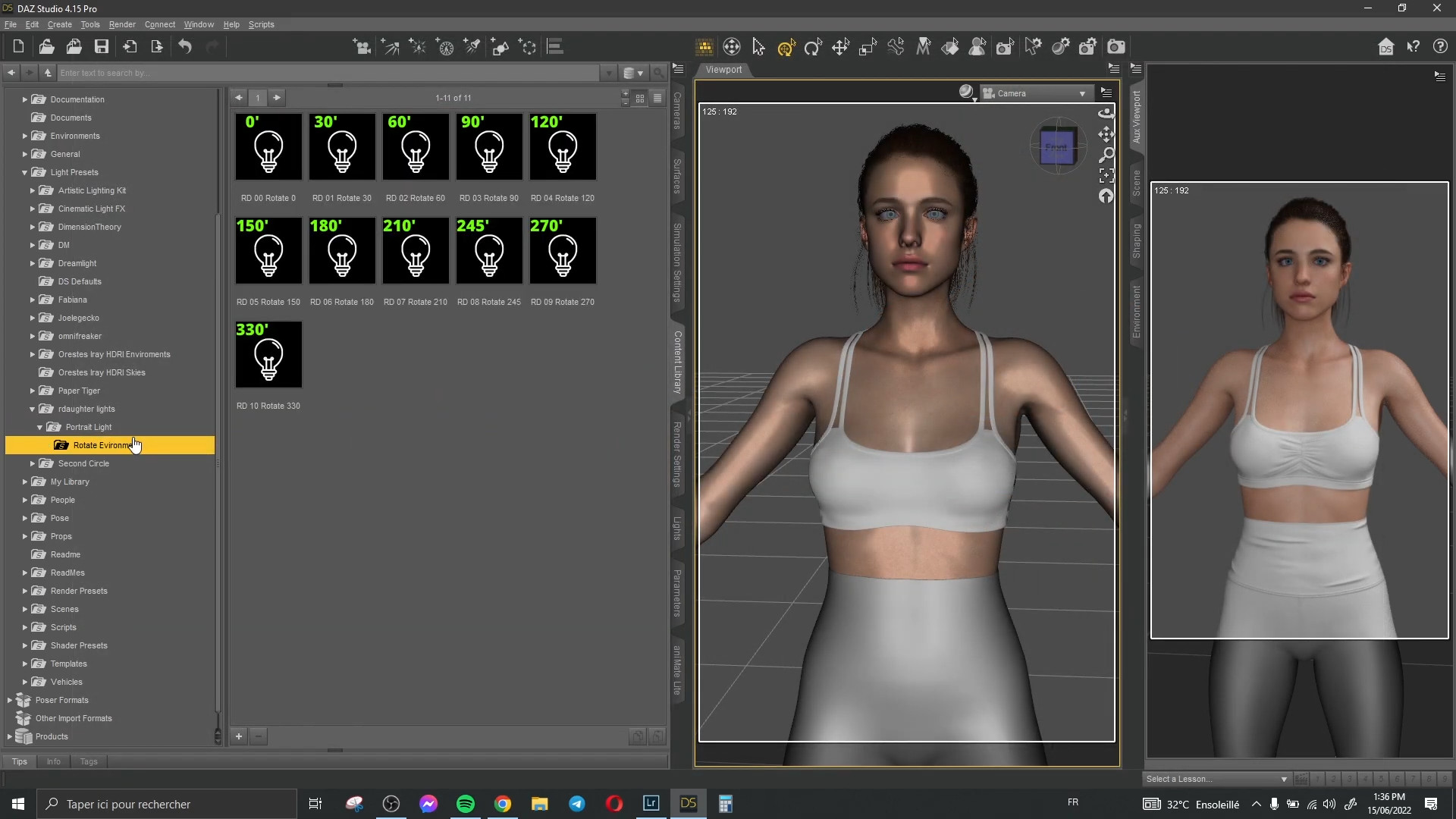1456x819 pixels.
Task: Select the Translate tool icon
Action: tap(840, 48)
